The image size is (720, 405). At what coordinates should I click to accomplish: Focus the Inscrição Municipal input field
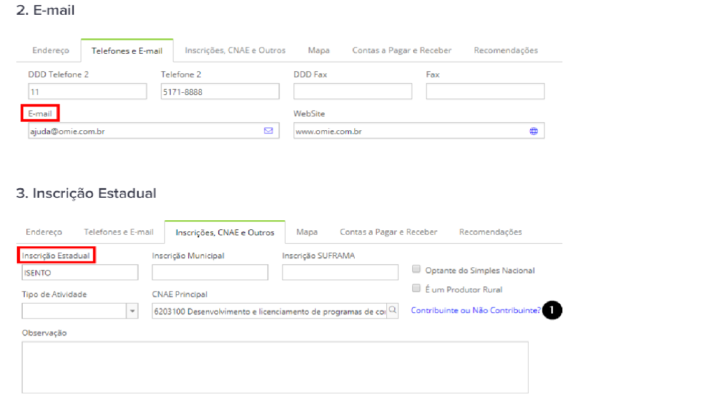(210, 272)
